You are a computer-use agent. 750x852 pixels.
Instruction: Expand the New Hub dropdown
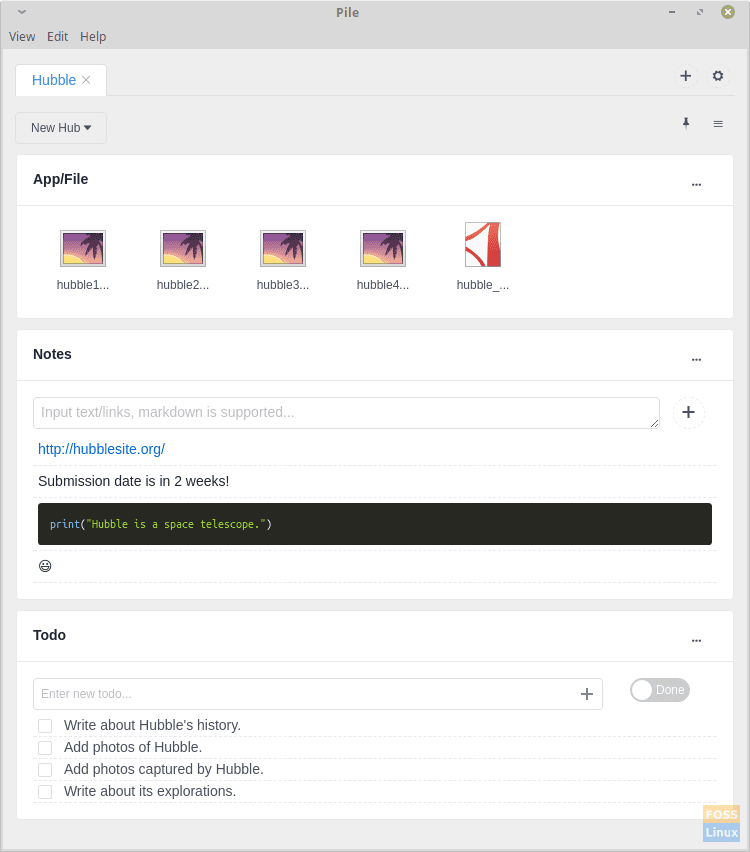click(x=61, y=128)
